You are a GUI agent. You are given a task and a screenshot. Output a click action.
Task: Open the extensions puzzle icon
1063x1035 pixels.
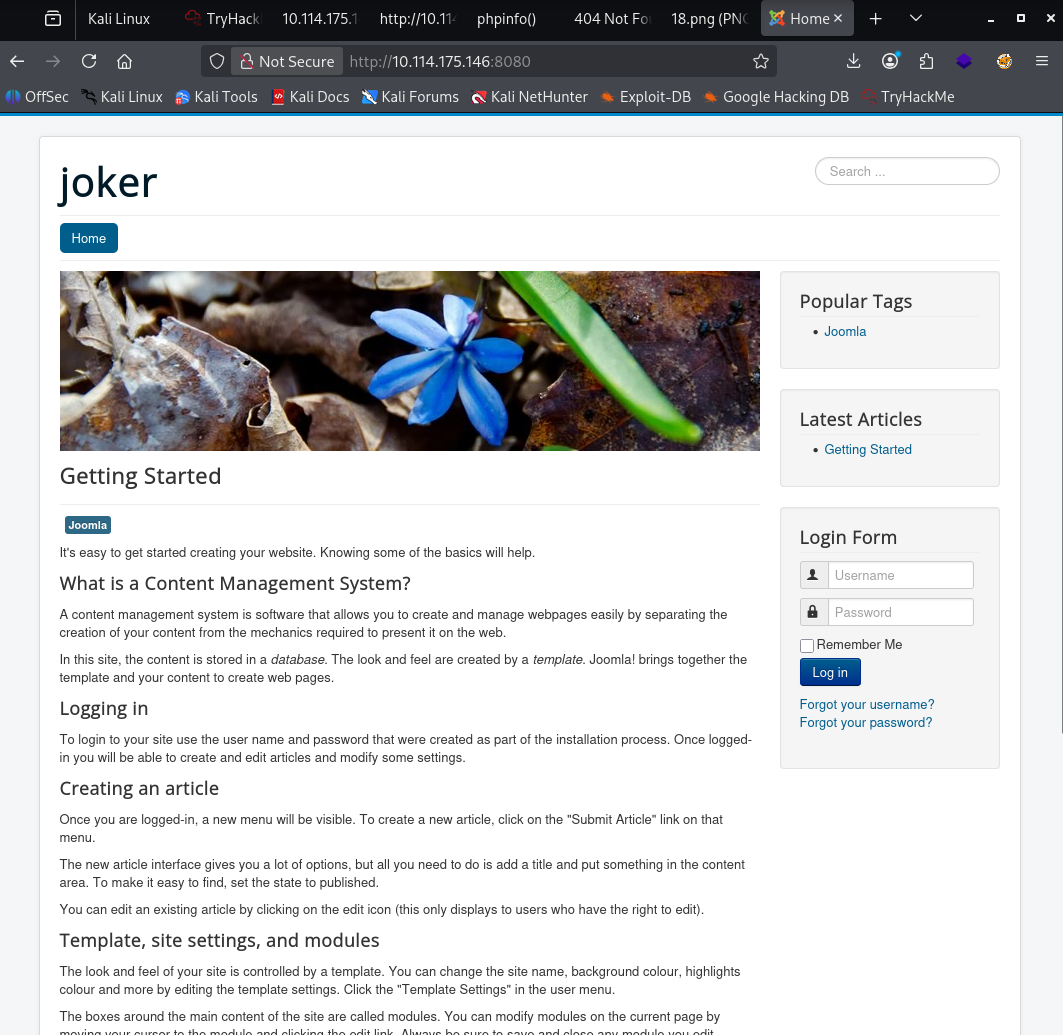tap(926, 61)
